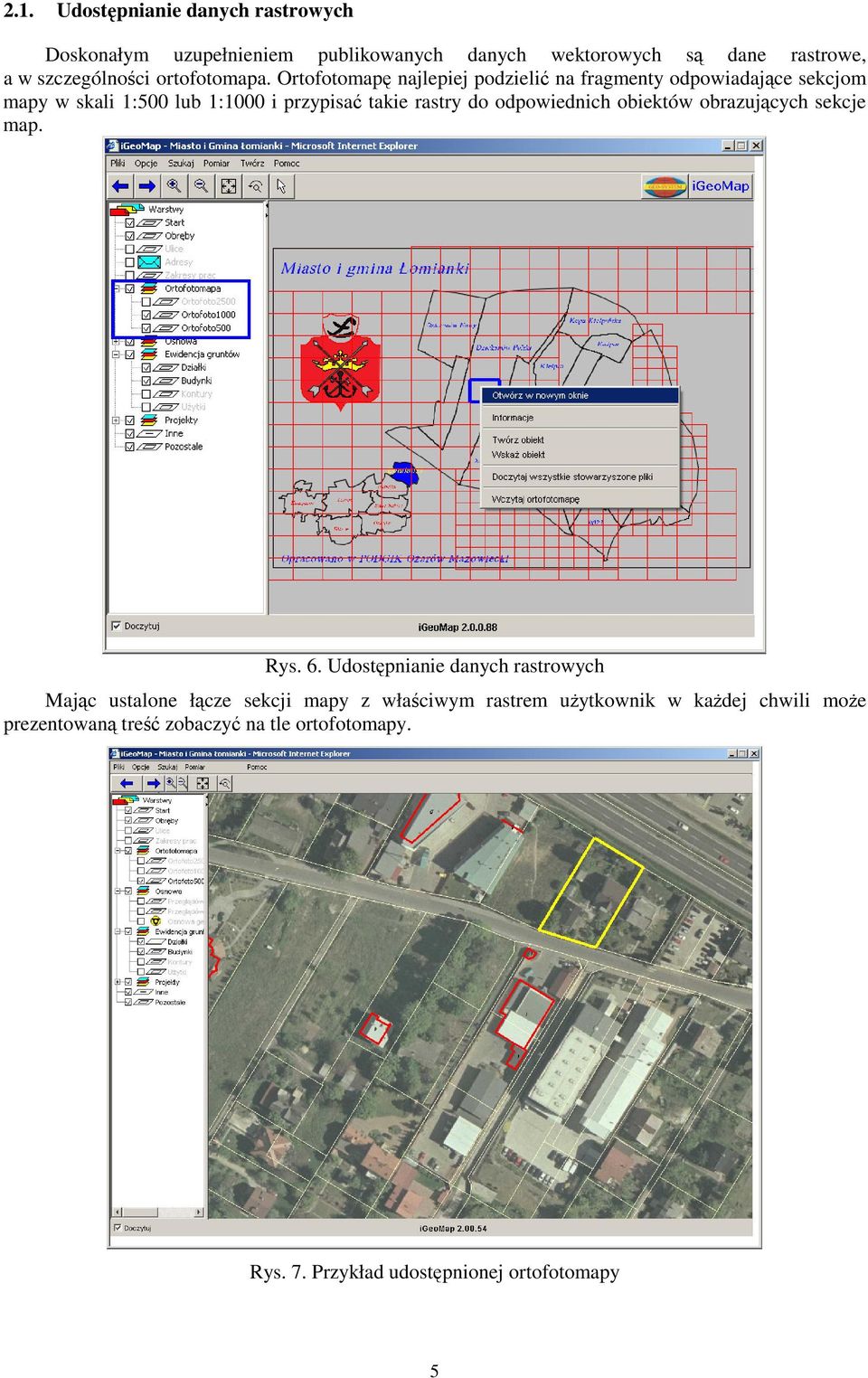The image size is (868, 1378).
Task: Click the blue back arrow in upper iGeoMap window
Action: (120, 186)
